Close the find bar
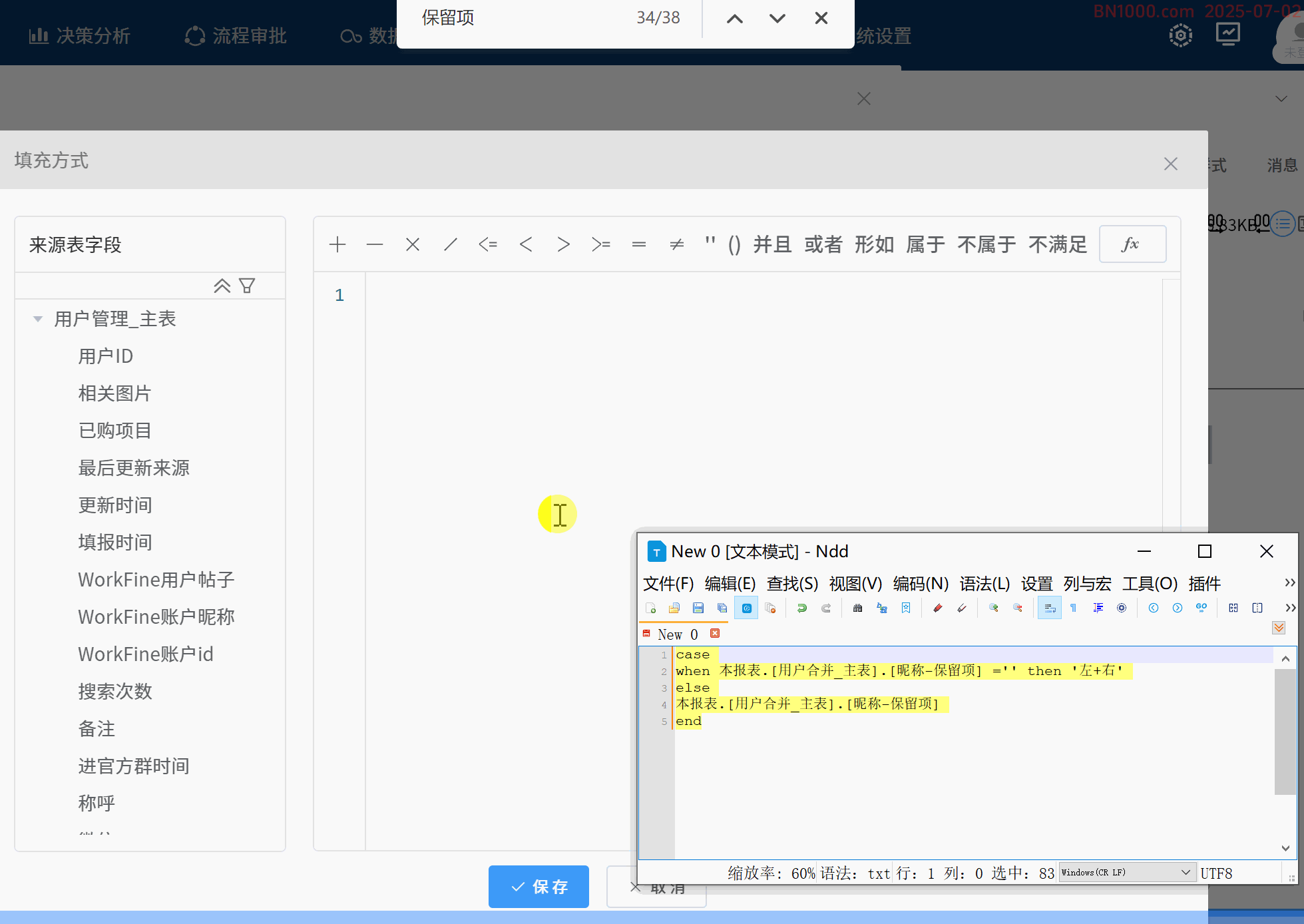The image size is (1304, 924). click(x=821, y=19)
